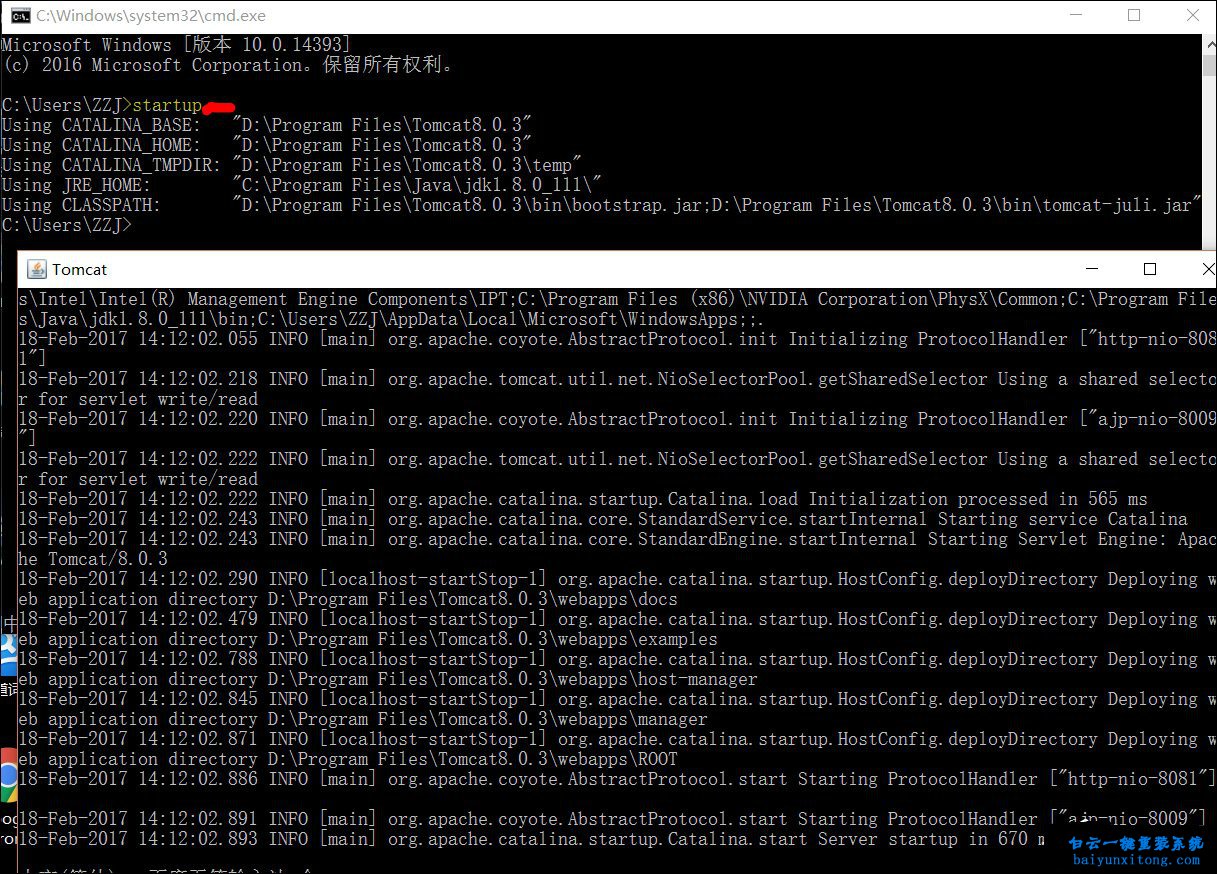Close the Tomcat console window
The height and width of the screenshot is (874, 1217).
click(x=1206, y=269)
